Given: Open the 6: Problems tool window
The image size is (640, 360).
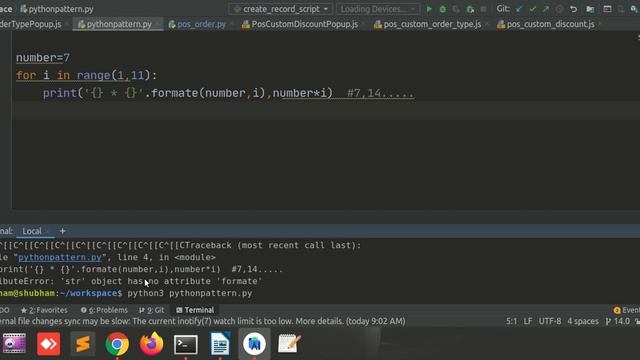Looking at the screenshot, I should pyautogui.click(x=104, y=310).
